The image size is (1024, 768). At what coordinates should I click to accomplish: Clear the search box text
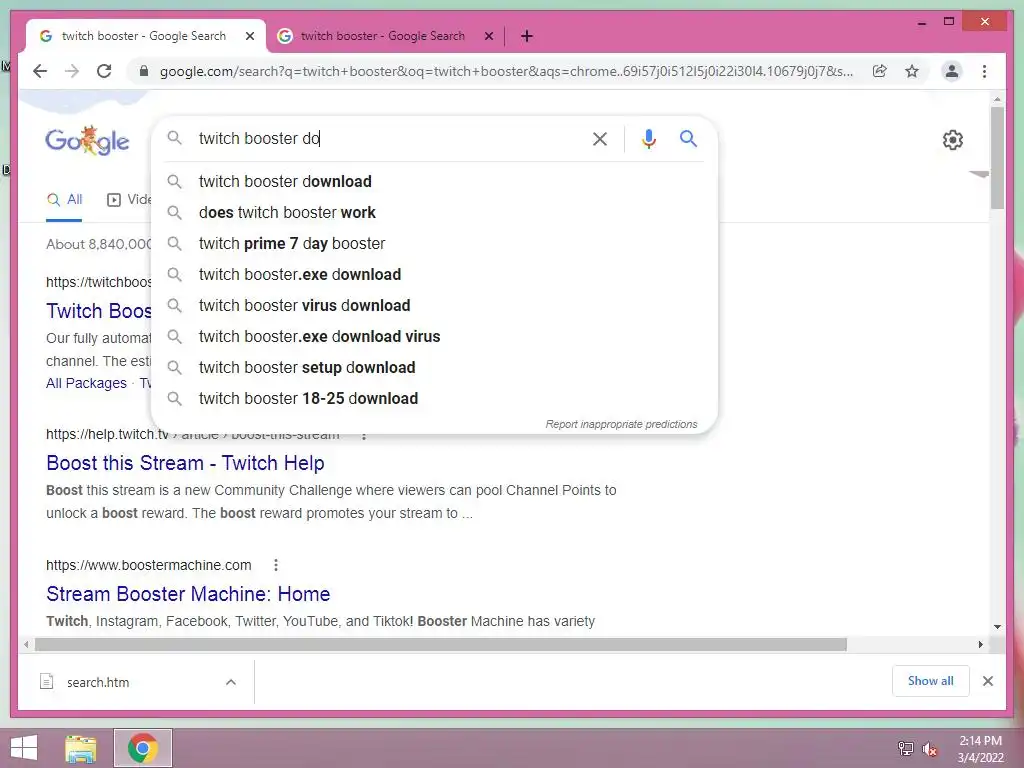pyautogui.click(x=600, y=138)
